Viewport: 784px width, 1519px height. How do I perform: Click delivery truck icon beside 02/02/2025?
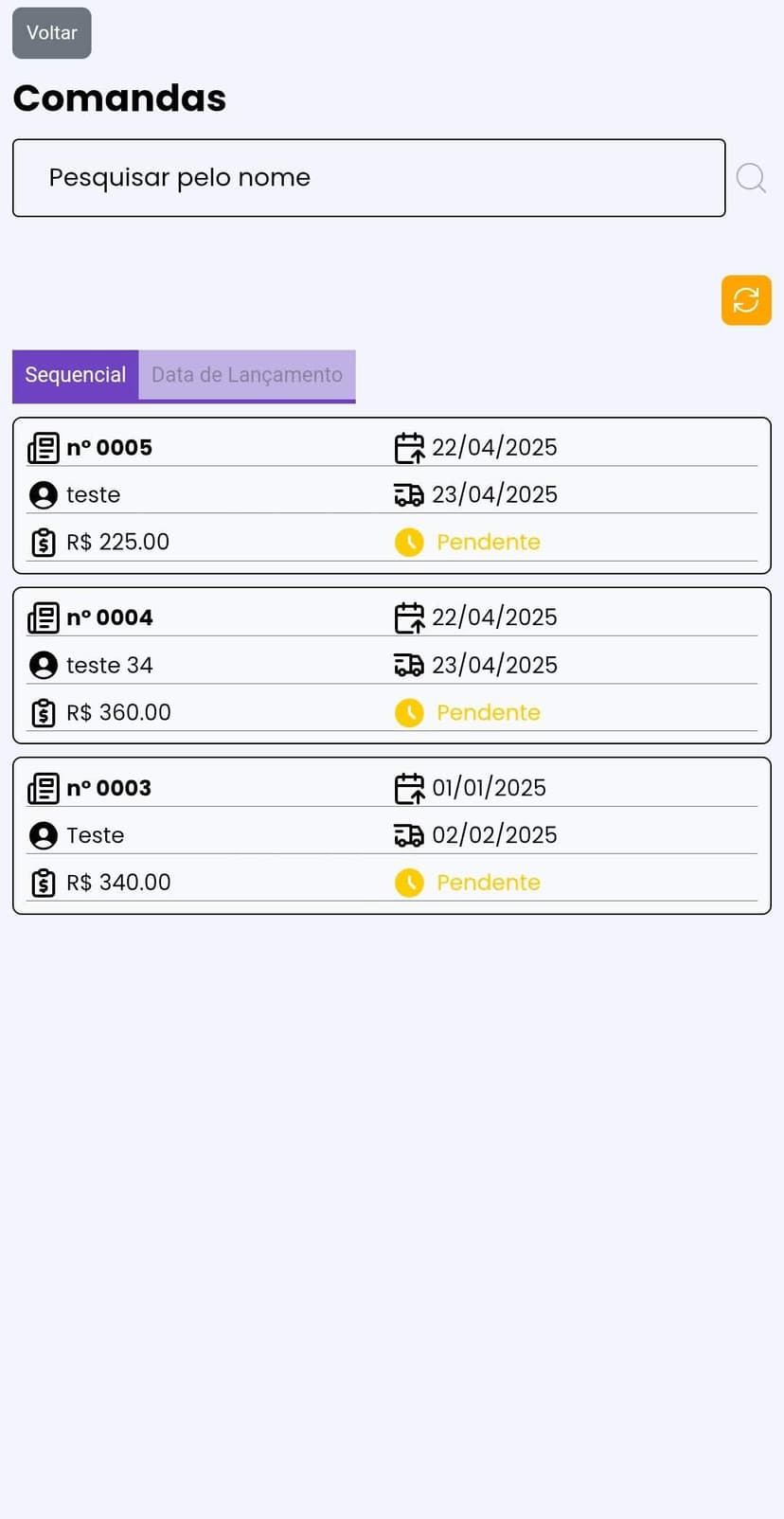(409, 835)
